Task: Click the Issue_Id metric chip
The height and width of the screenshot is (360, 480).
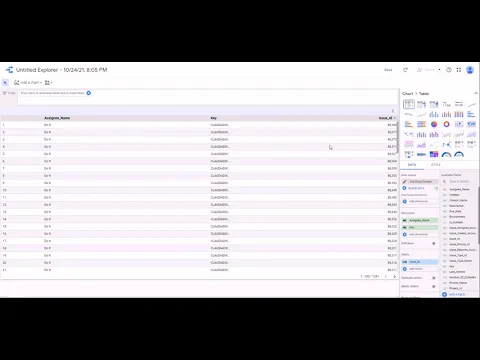Action: [x=420, y=262]
